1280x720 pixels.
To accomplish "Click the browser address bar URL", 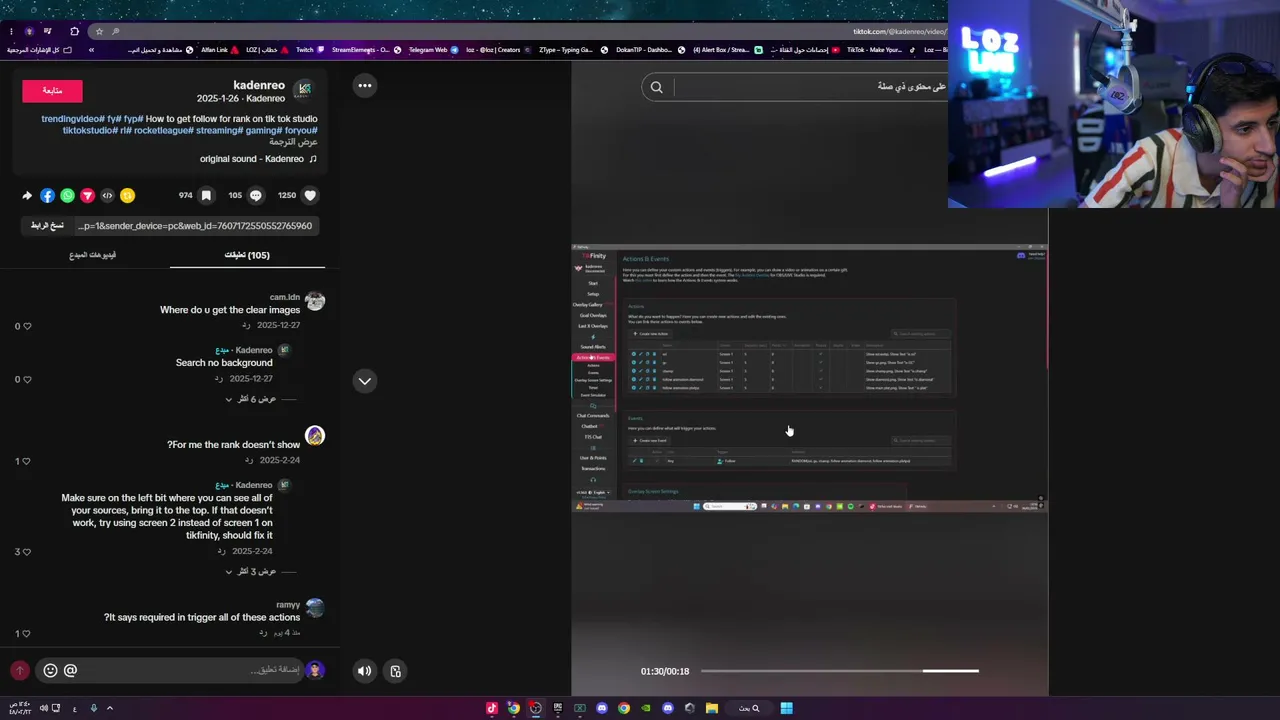I will click(x=899, y=31).
